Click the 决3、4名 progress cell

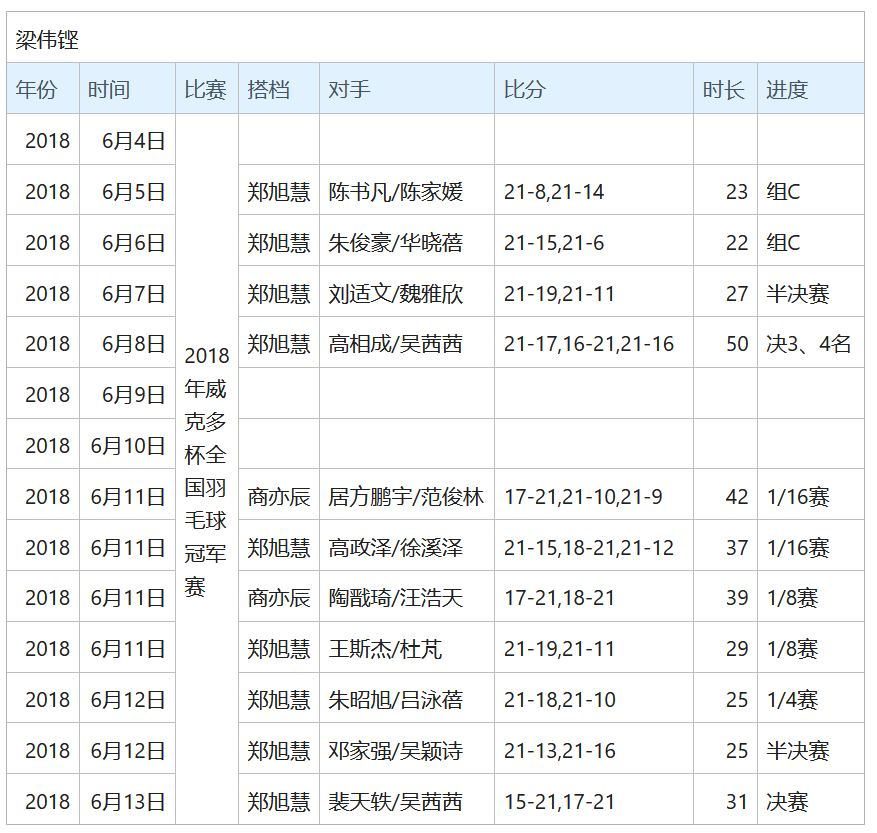click(x=808, y=344)
